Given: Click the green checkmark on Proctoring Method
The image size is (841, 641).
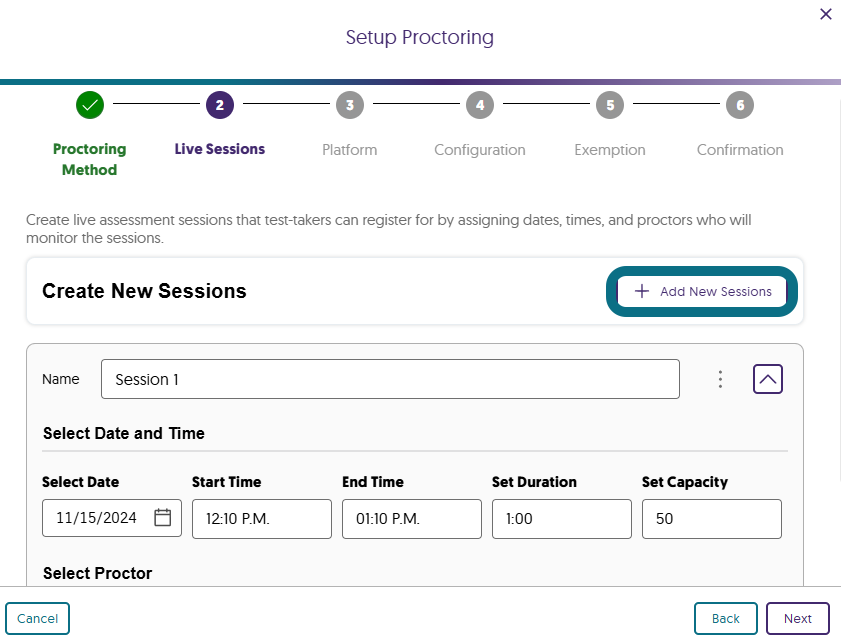Looking at the screenshot, I should coord(89,105).
